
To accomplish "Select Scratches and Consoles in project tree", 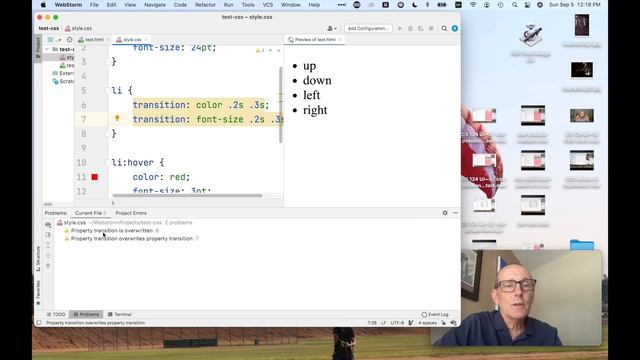I will 63,81.
